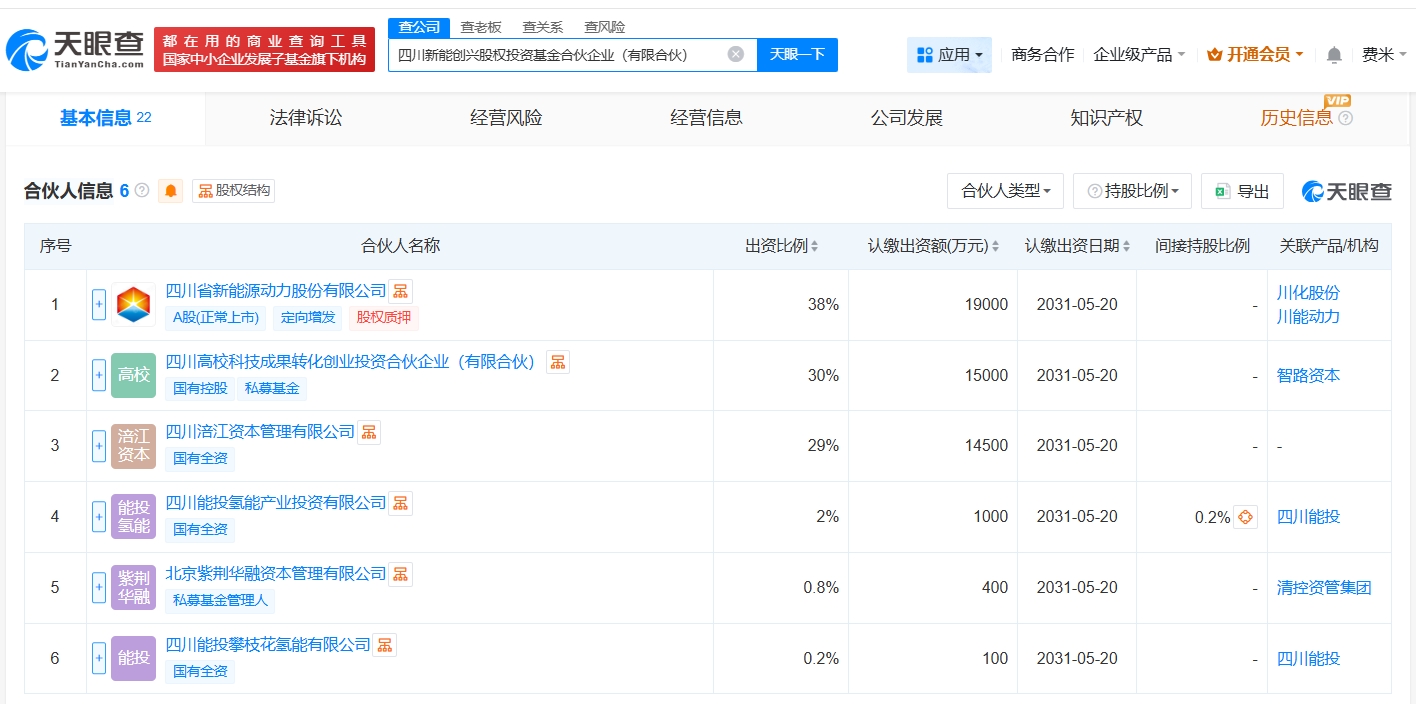Expand row 1 四川省新能源动力 details
This screenshot has width=1416, height=704.
click(x=99, y=305)
